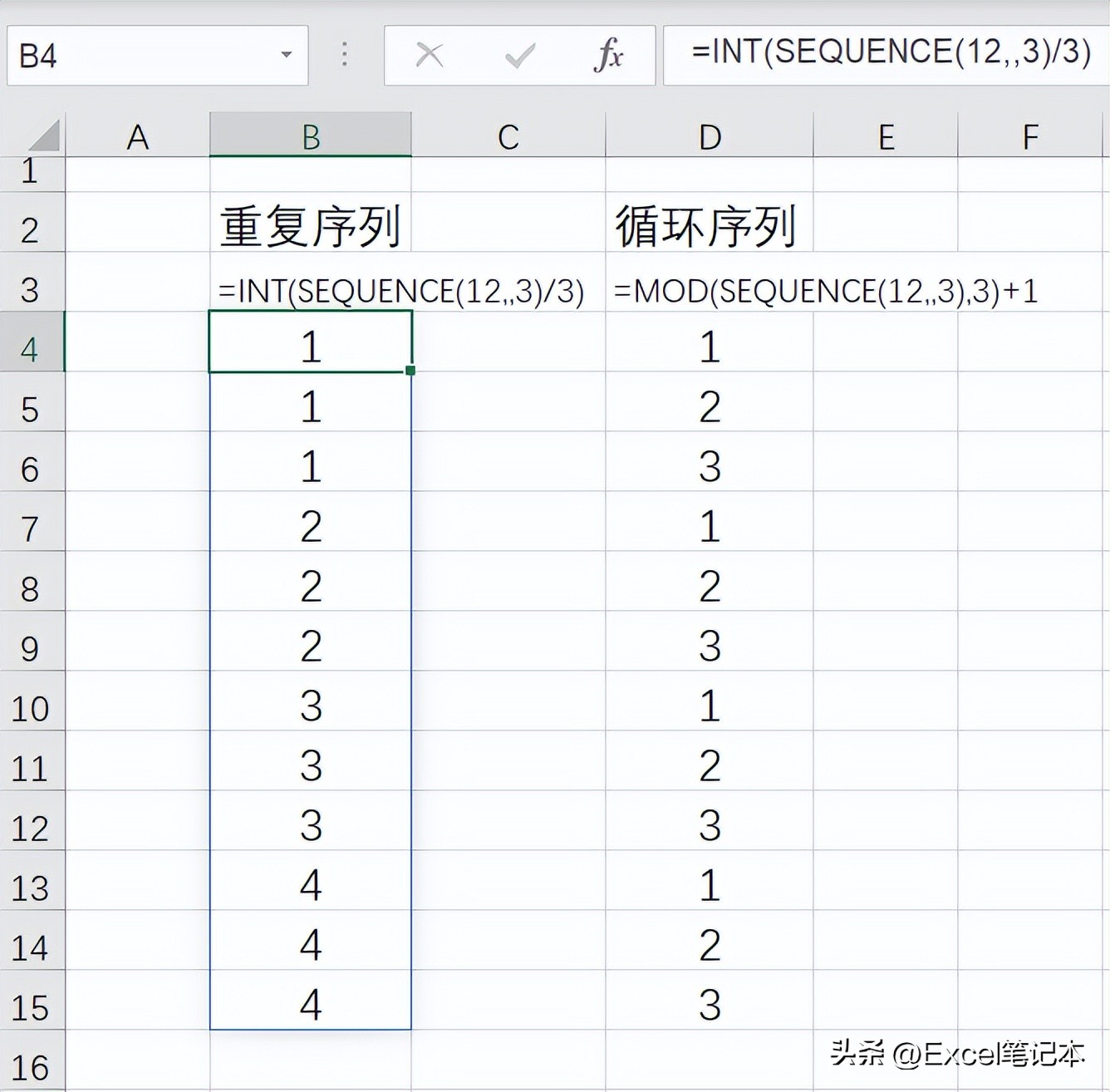This screenshot has width=1110, height=1092.
Task: Open the defined names list via Name Box
Action: coord(286,55)
